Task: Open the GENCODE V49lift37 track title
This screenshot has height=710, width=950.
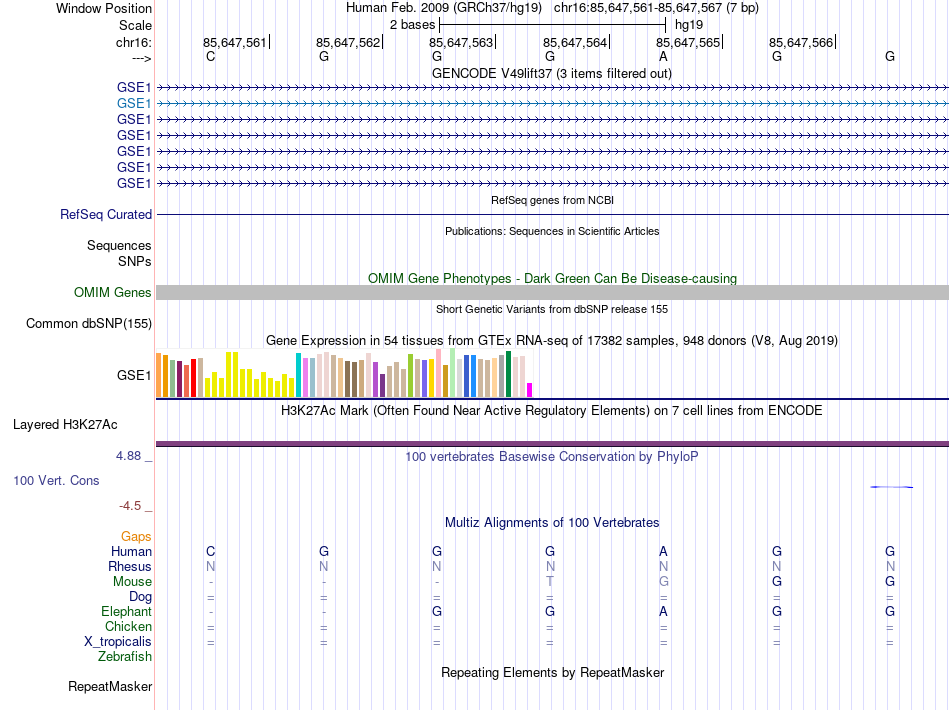Action: pyautogui.click(x=551, y=74)
